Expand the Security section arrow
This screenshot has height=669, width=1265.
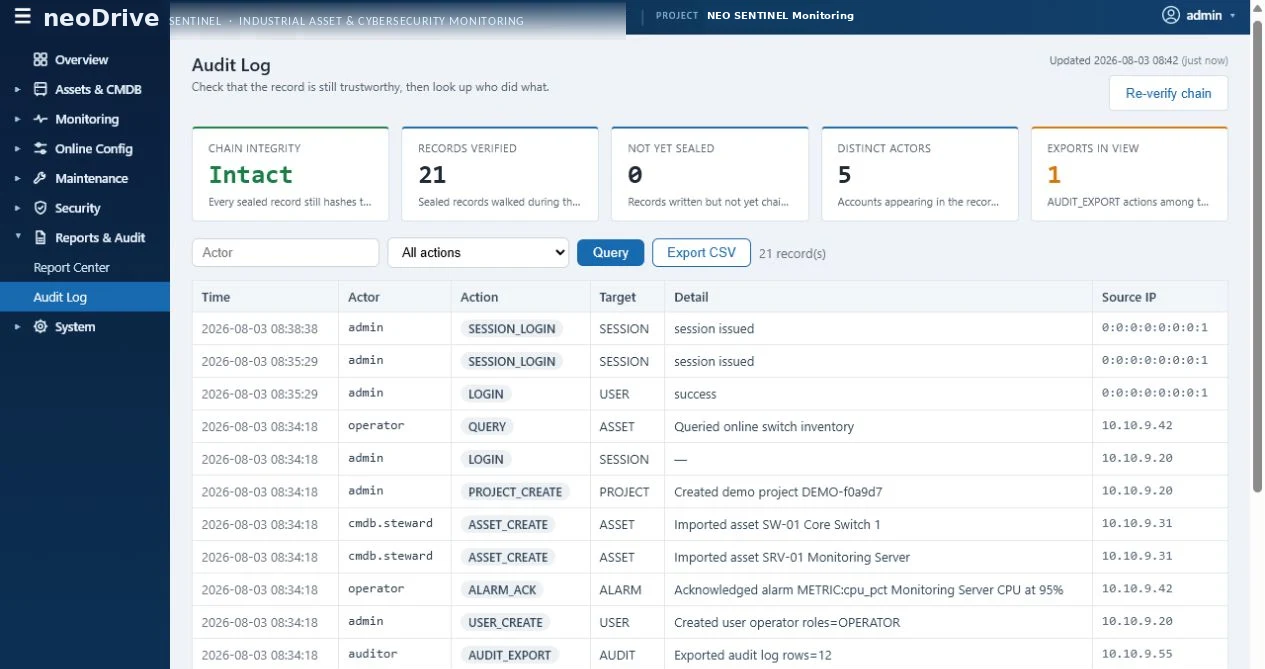[x=17, y=209]
